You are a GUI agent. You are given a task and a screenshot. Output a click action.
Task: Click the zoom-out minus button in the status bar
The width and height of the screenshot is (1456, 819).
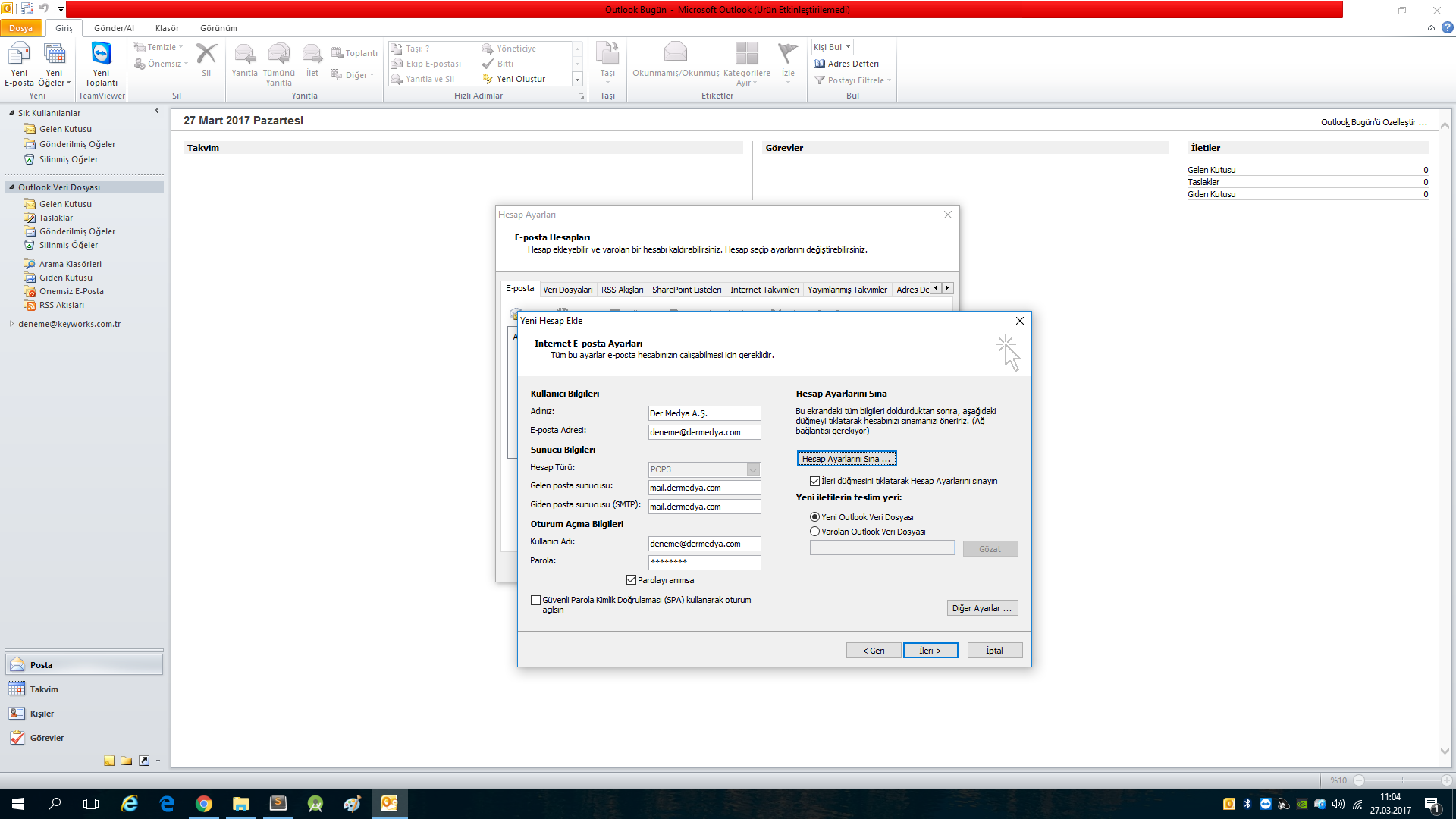pos(1358,780)
